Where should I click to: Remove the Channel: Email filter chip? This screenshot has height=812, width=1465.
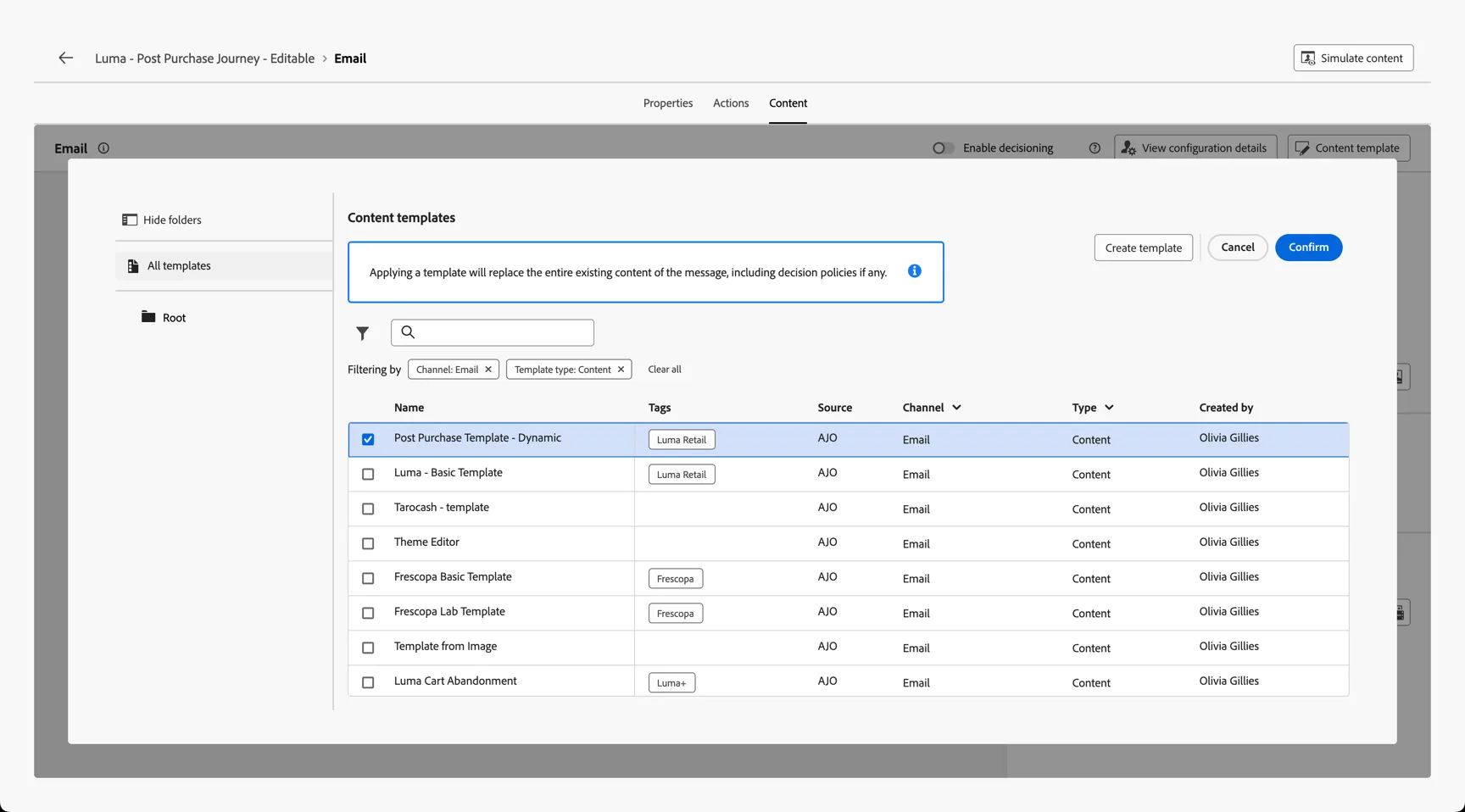pyautogui.click(x=488, y=370)
